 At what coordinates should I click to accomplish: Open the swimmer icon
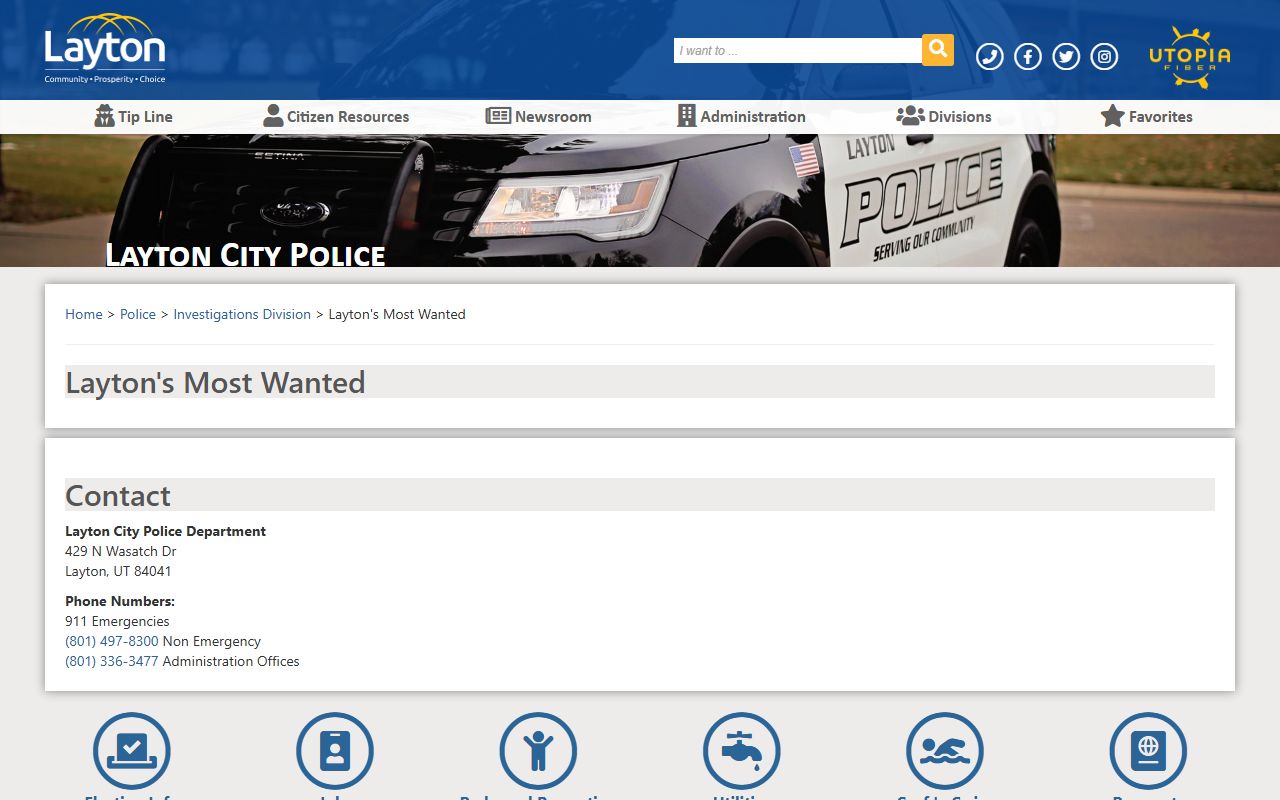(945, 751)
